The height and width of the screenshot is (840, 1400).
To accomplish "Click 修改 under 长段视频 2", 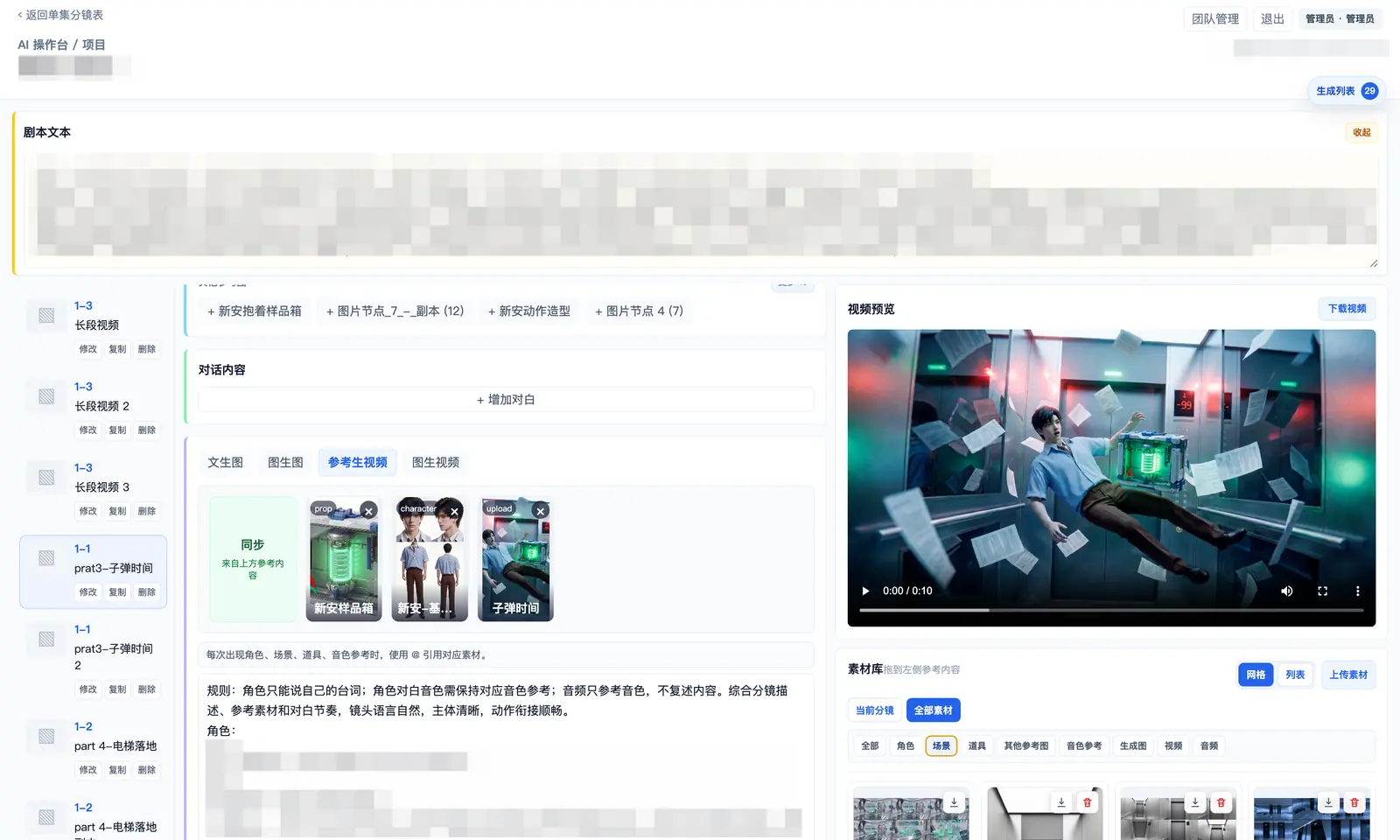I will click(x=88, y=430).
